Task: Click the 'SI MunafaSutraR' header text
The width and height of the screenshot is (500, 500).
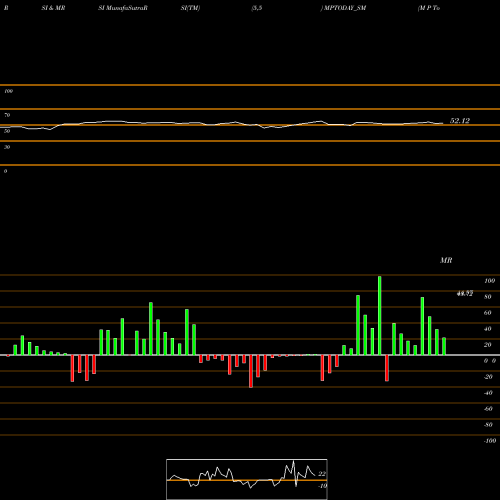Action: (123, 8)
